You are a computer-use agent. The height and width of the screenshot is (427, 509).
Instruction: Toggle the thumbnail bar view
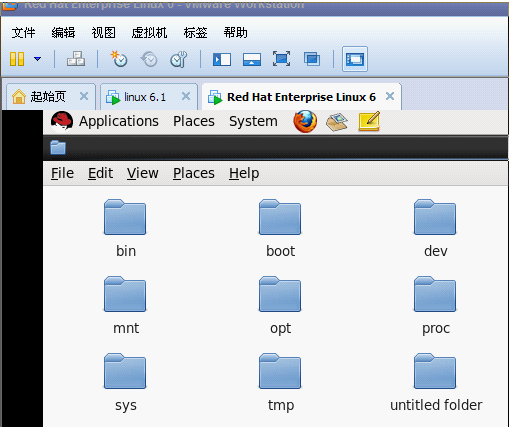point(252,60)
